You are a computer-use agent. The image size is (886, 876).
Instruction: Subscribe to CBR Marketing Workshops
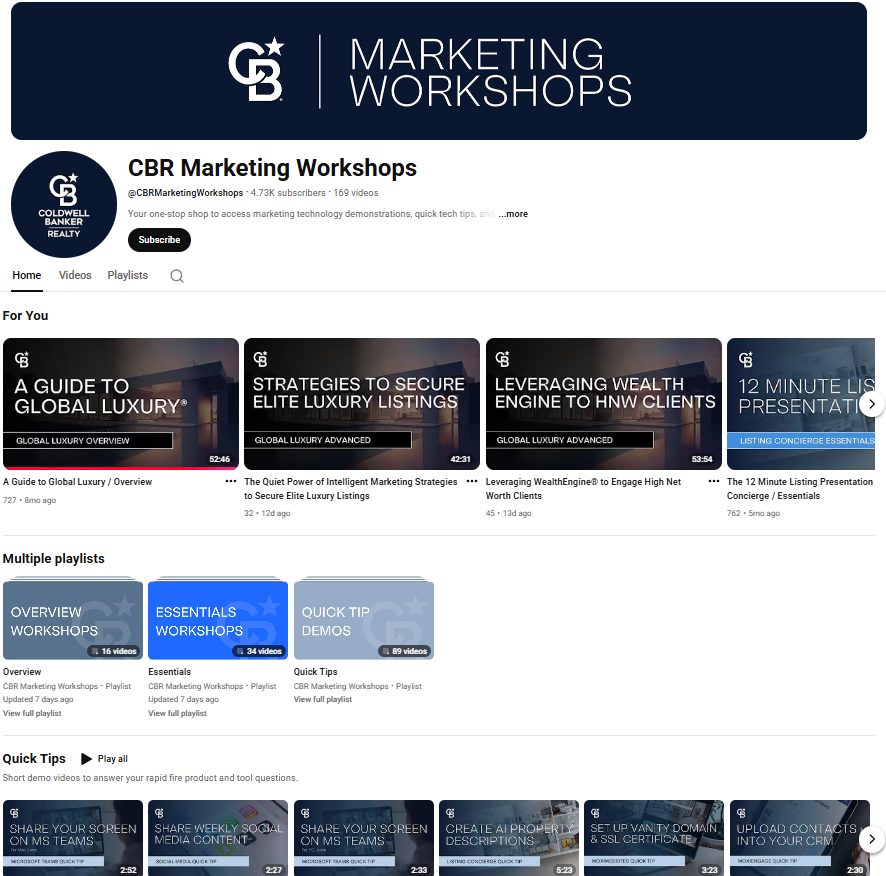coord(159,240)
